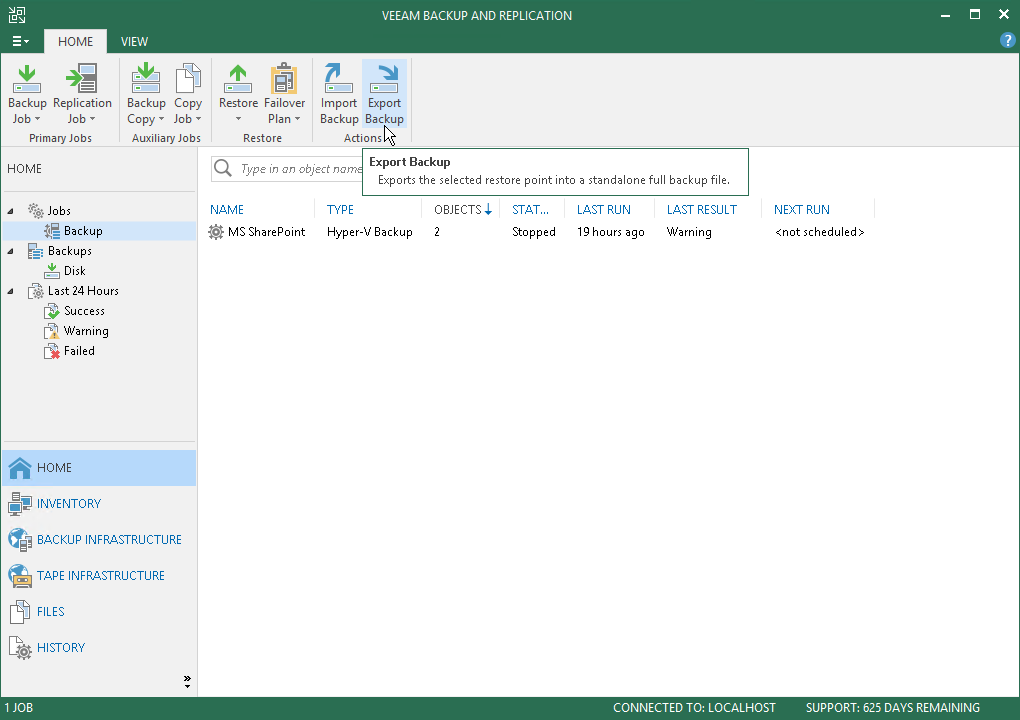
Task: Select Disk under Backups
Action: 74,271
